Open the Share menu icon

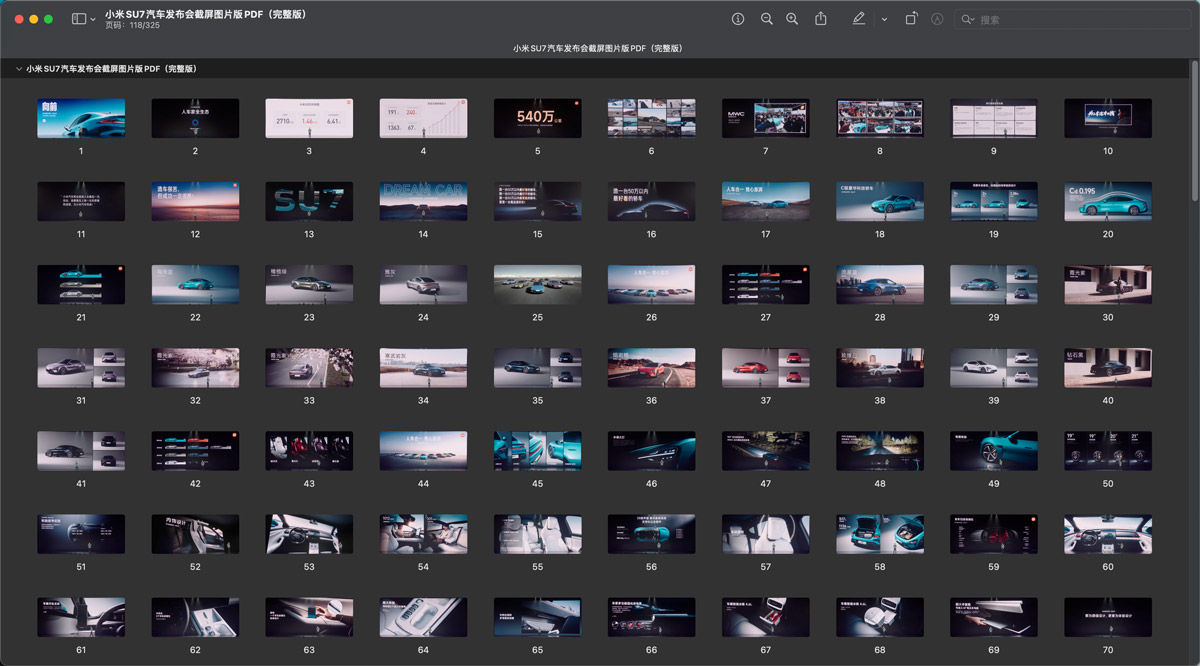821,19
